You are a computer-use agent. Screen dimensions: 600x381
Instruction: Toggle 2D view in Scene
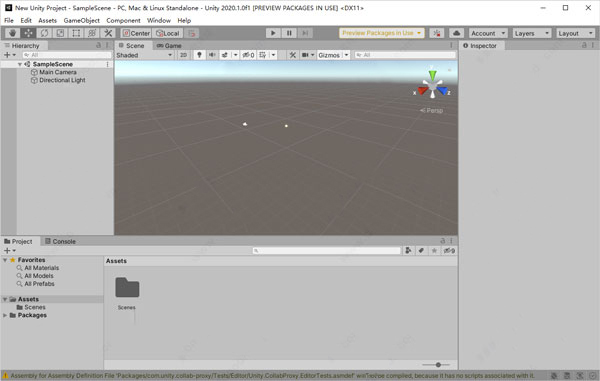[x=184, y=55]
